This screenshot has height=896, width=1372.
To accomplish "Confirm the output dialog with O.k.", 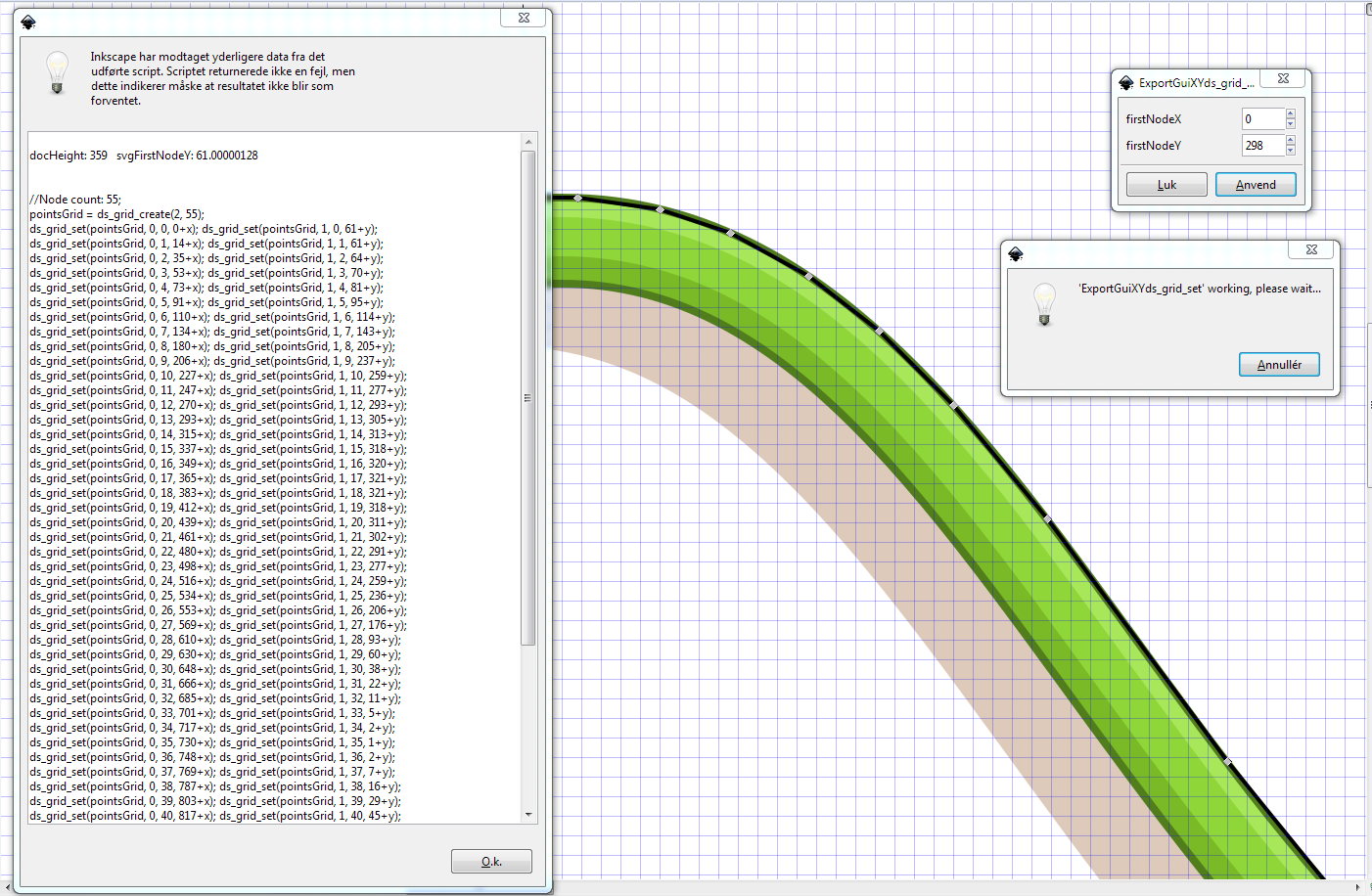I will (x=491, y=862).
